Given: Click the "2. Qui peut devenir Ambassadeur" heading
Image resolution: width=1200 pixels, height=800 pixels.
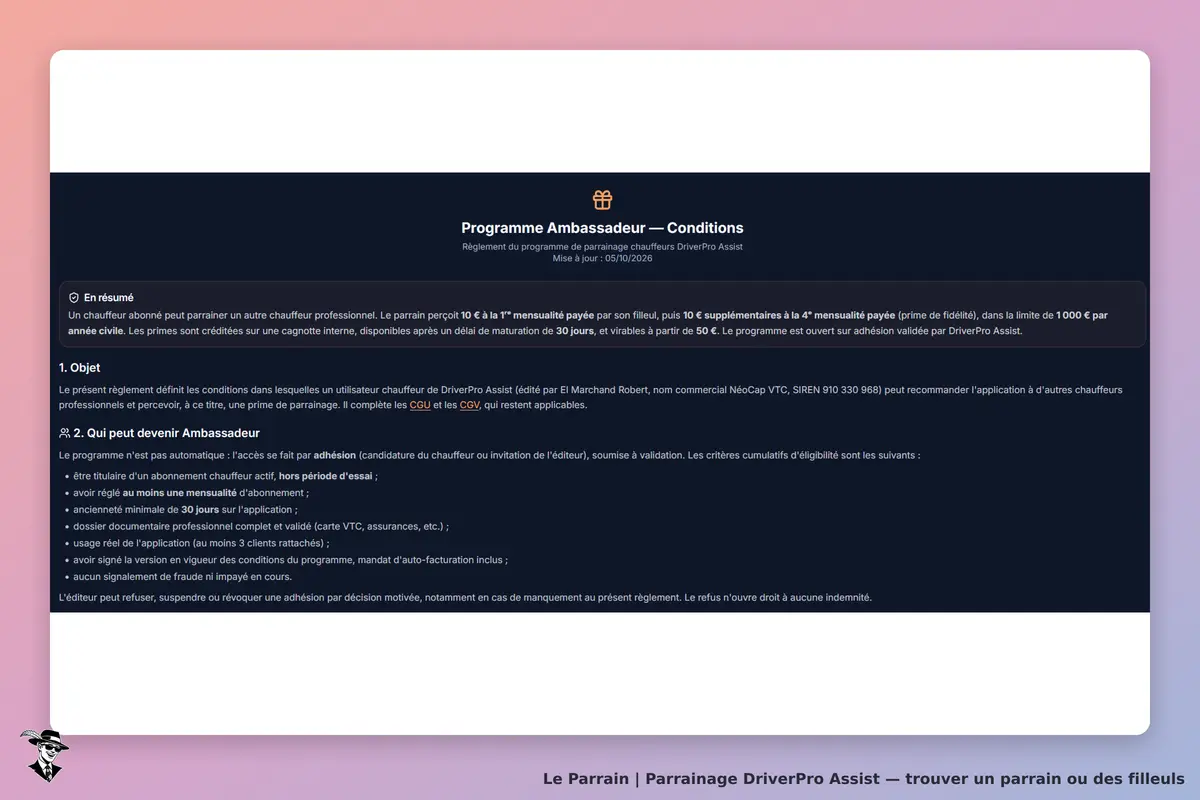Looking at the screenshot, I should point(167,433).
